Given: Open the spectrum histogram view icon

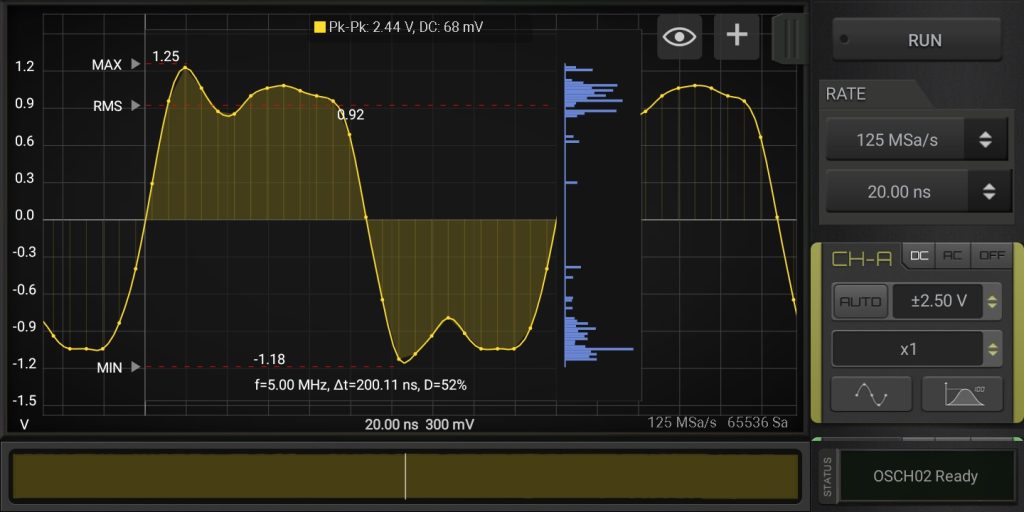Looking at the screenshot, I should point(961,394).
